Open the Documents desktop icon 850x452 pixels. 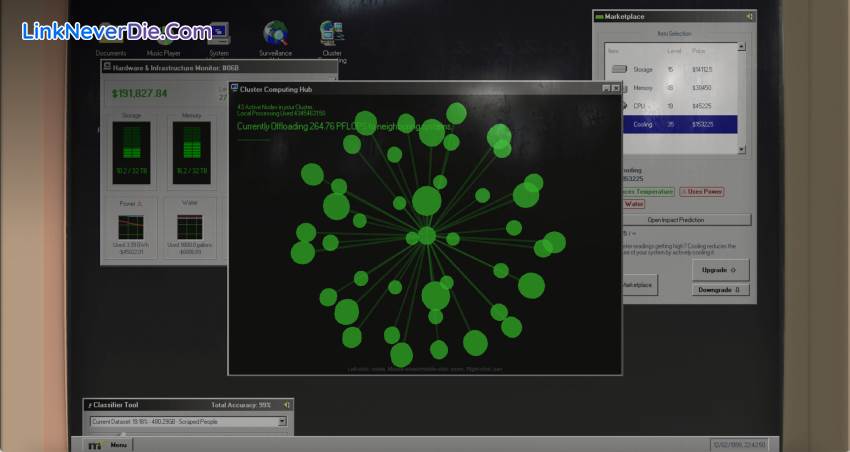110,40
